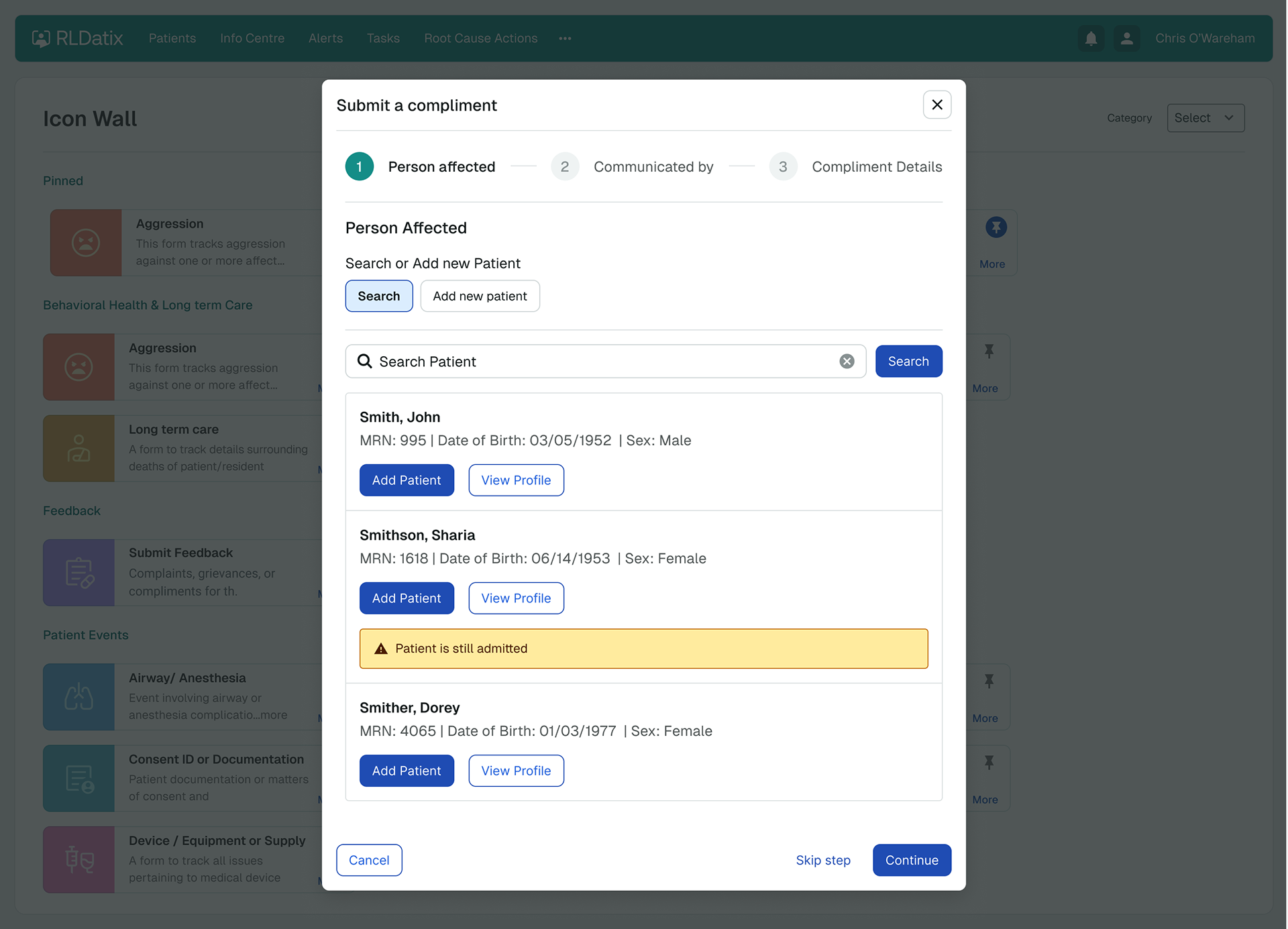The width and height of the screenshot is (1288, 929).
Task: Click the pinned Aggression red face icon
Action: pos(86,243)
